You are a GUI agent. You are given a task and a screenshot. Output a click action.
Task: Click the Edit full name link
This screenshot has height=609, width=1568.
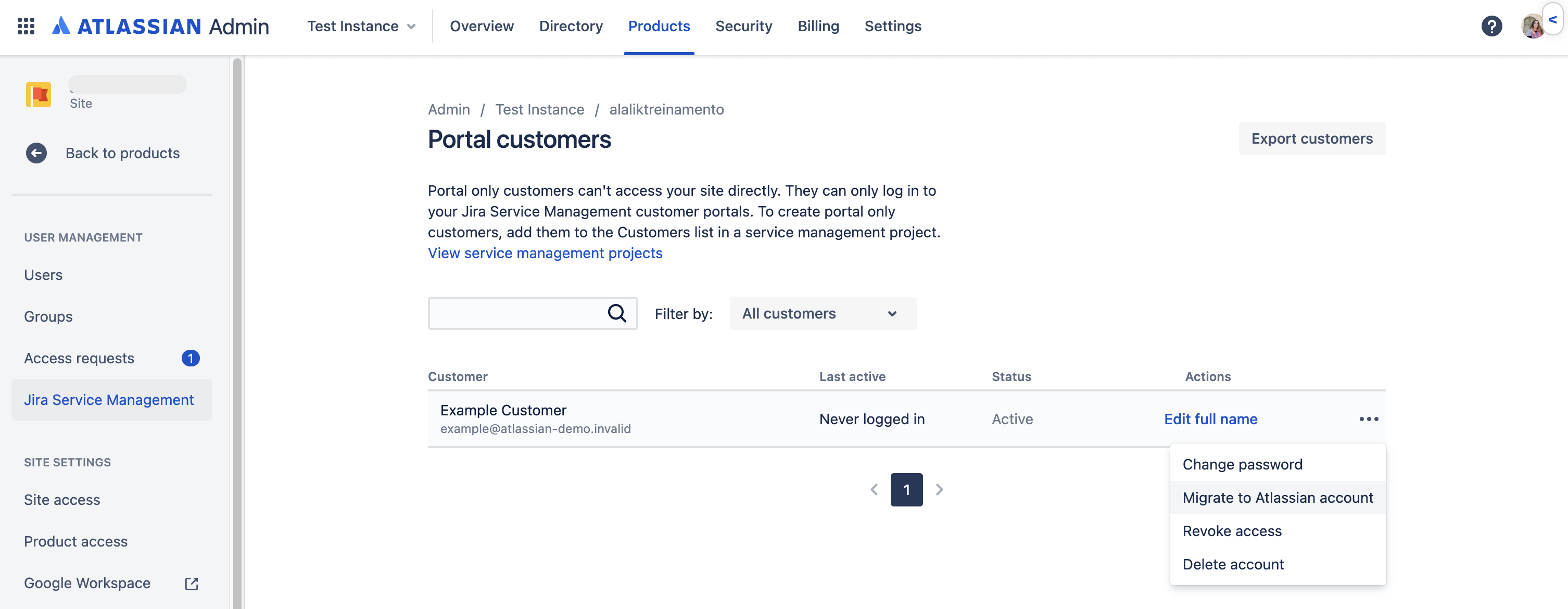point(1210,419)
